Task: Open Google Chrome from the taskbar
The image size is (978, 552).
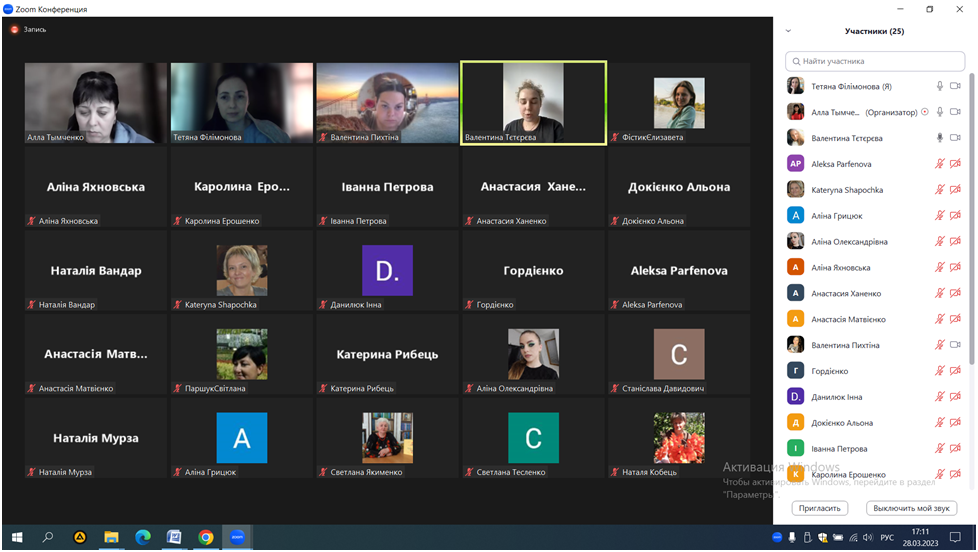Action: click(x=205, y=537)
